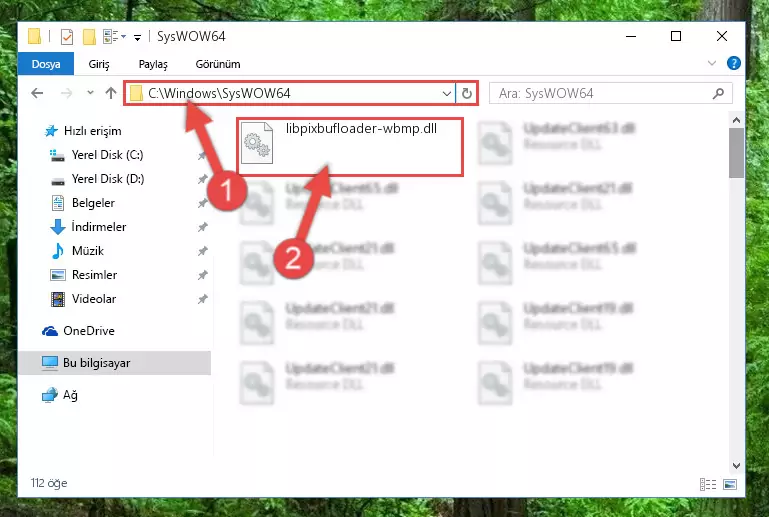The image size is (769, 517).
Task: Click the libpixbufloader-wbmp.dll file name
Action: 361,129
